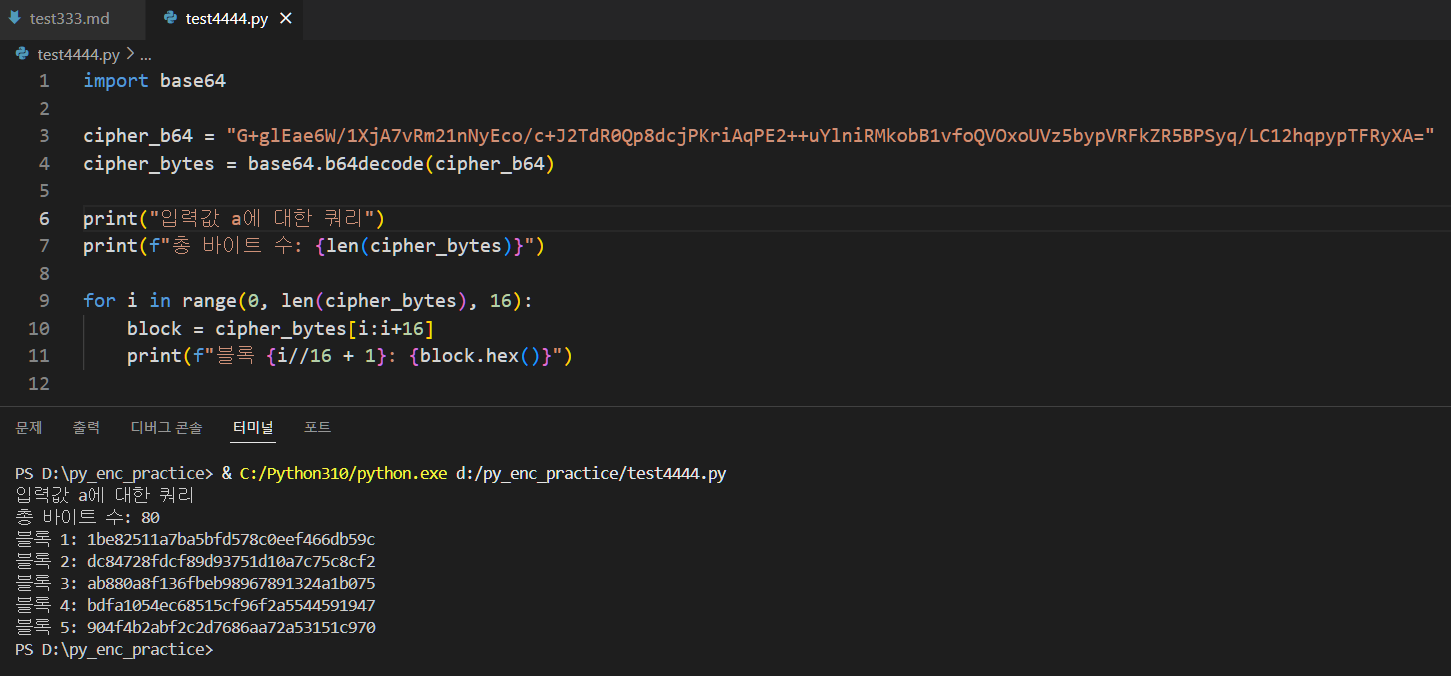Select the test4444.py editor tab
The height and width of the screenshot is (676, 1451).
tap(226, 19)
